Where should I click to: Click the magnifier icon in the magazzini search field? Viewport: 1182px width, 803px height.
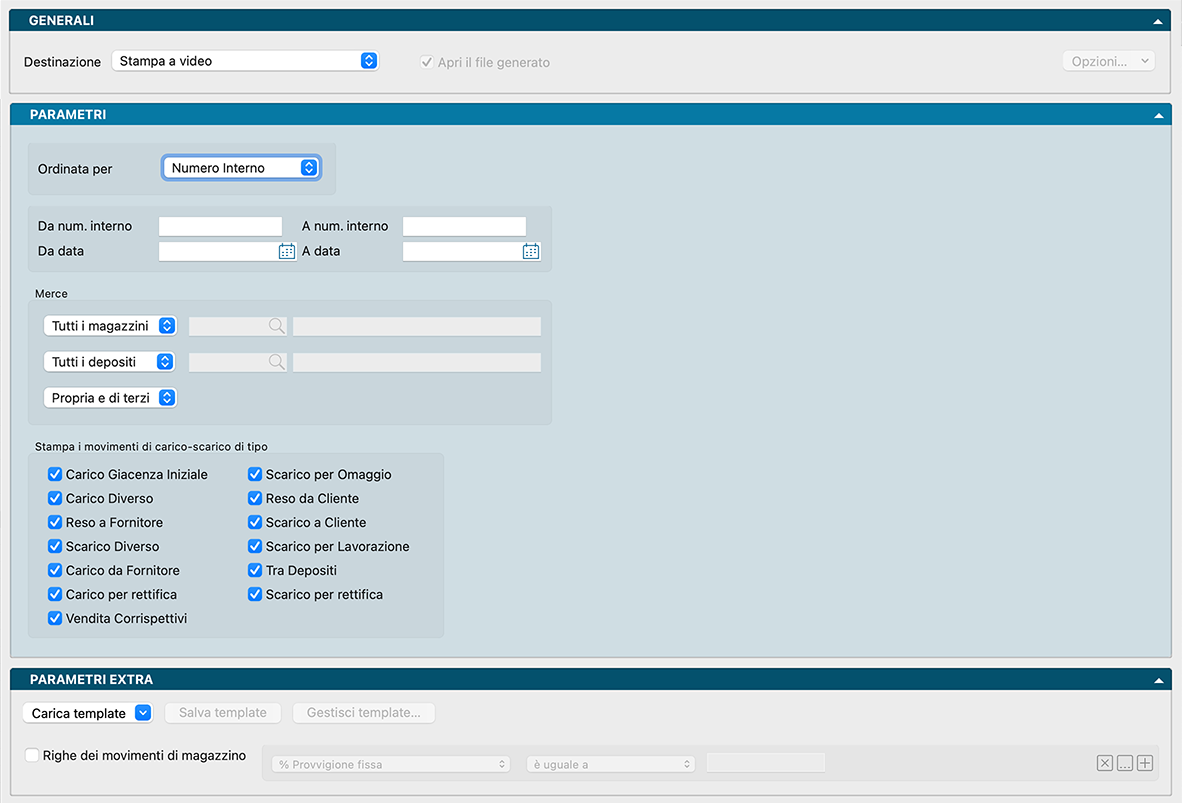(x=276, y=326)
